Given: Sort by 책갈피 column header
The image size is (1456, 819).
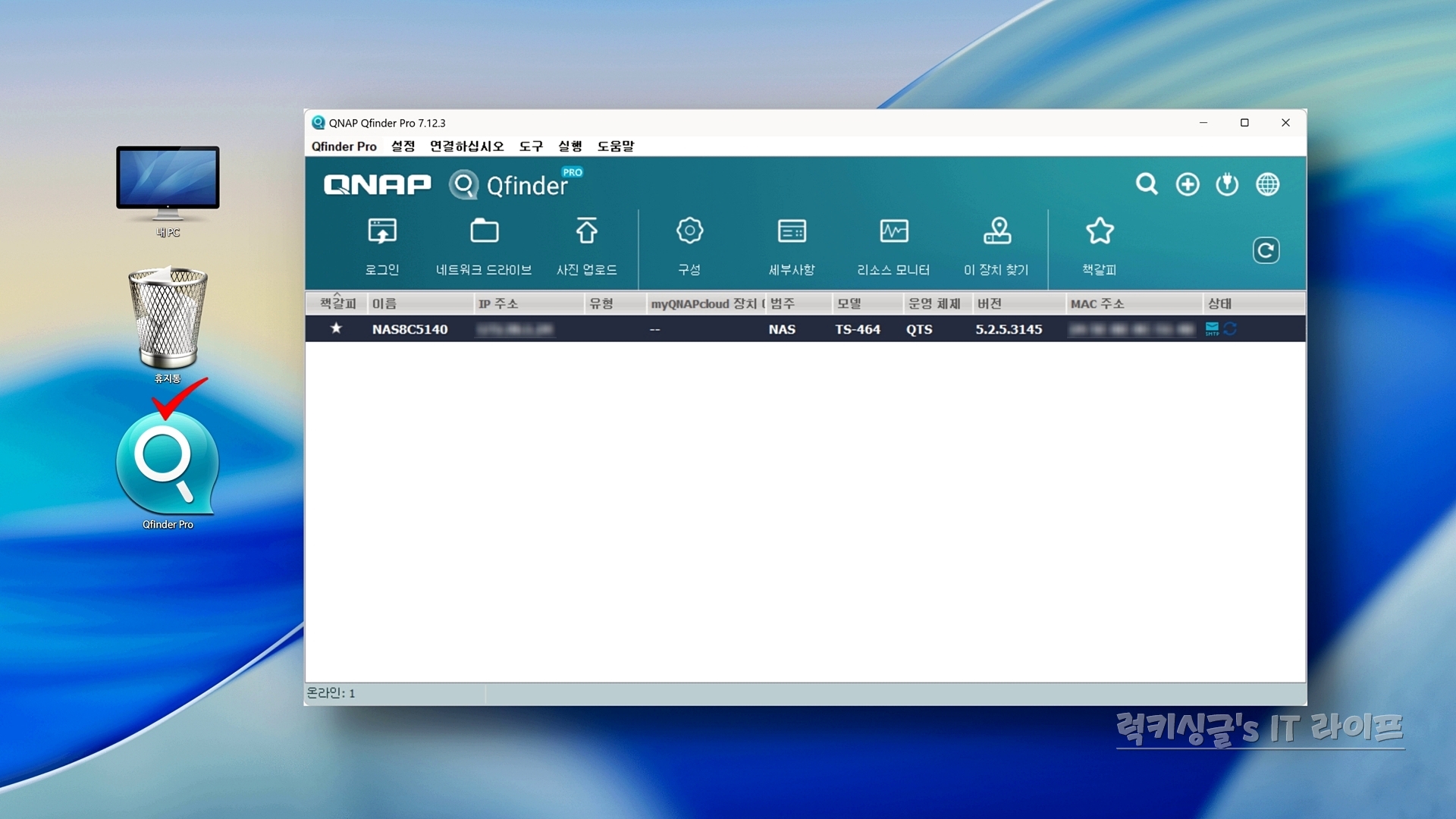Looking at the screenshot, I should (x=337, y=303).
